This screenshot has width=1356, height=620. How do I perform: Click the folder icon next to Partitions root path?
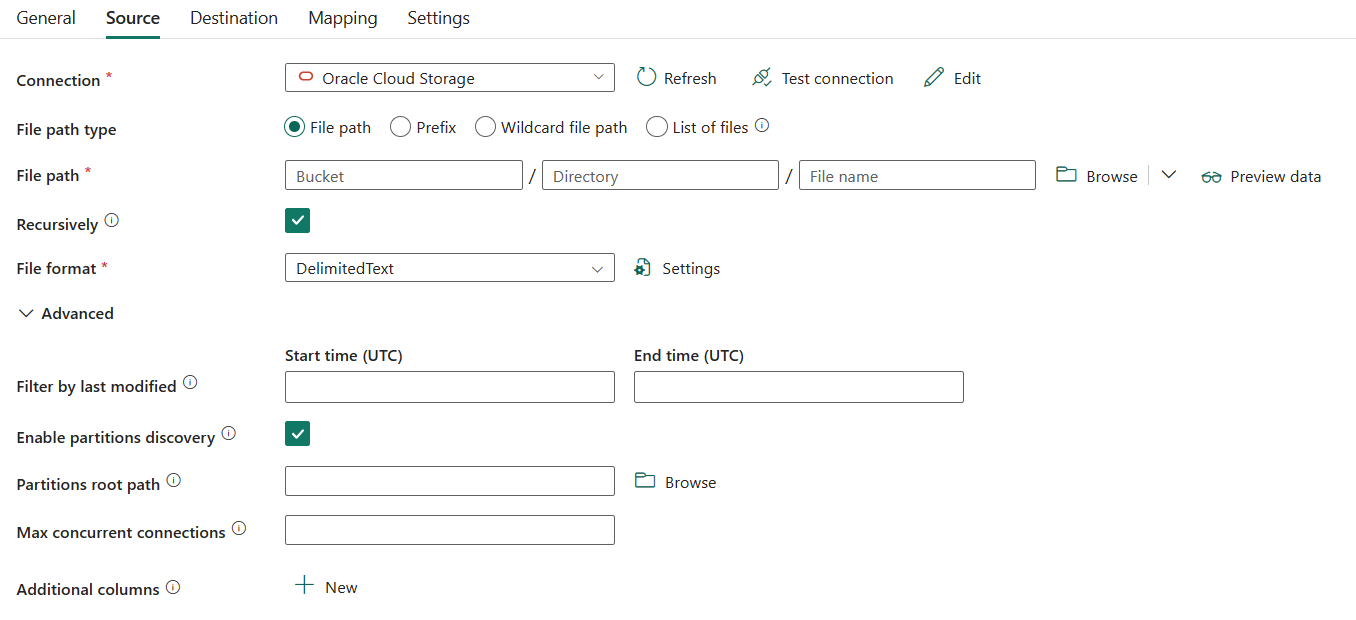(x=645, y=481)
